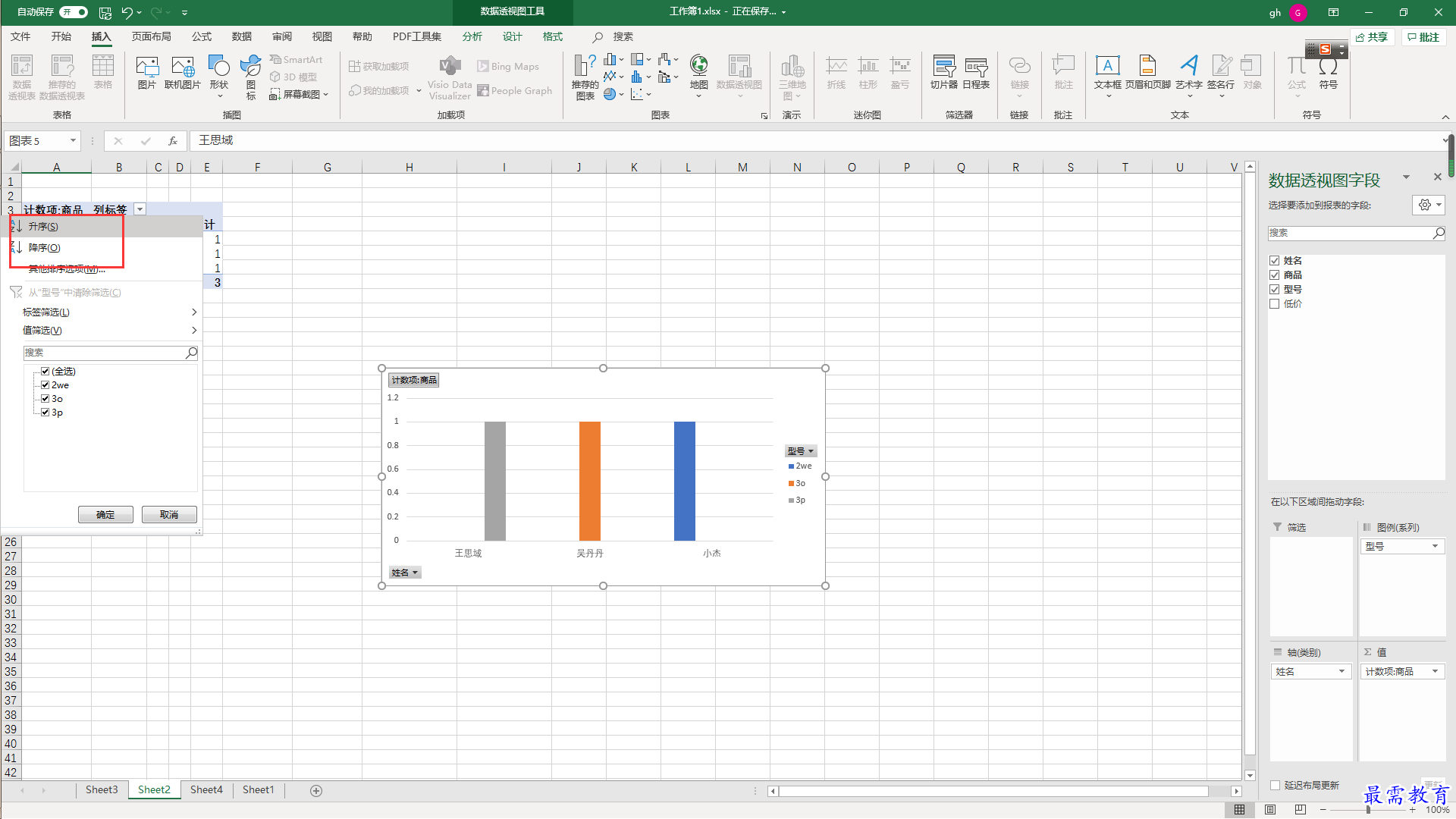Uncheck the 姓名 field checkbox
1456x819 pixels.
(1275, 261)
